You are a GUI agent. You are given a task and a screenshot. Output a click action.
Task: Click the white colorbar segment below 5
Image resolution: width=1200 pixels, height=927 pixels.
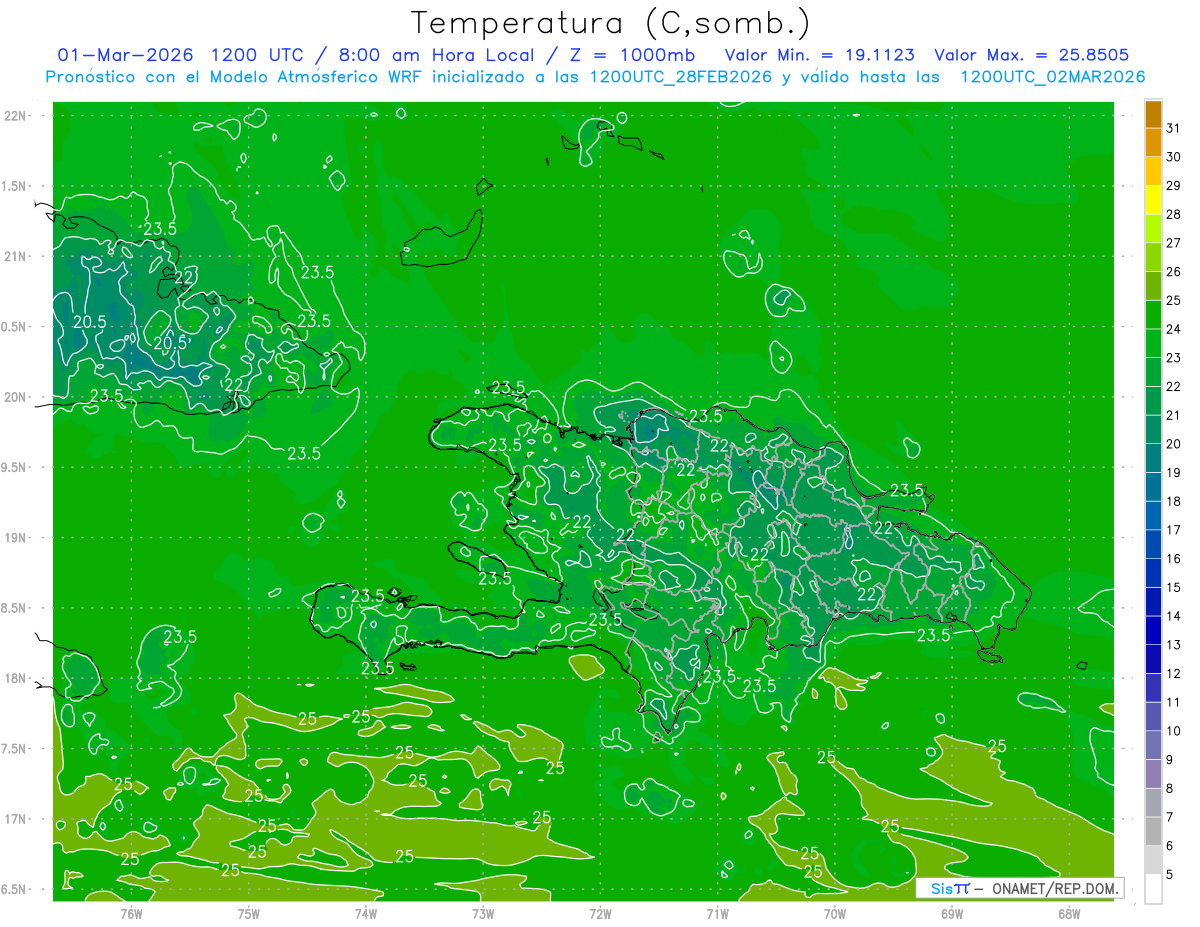coord(1153,889)
